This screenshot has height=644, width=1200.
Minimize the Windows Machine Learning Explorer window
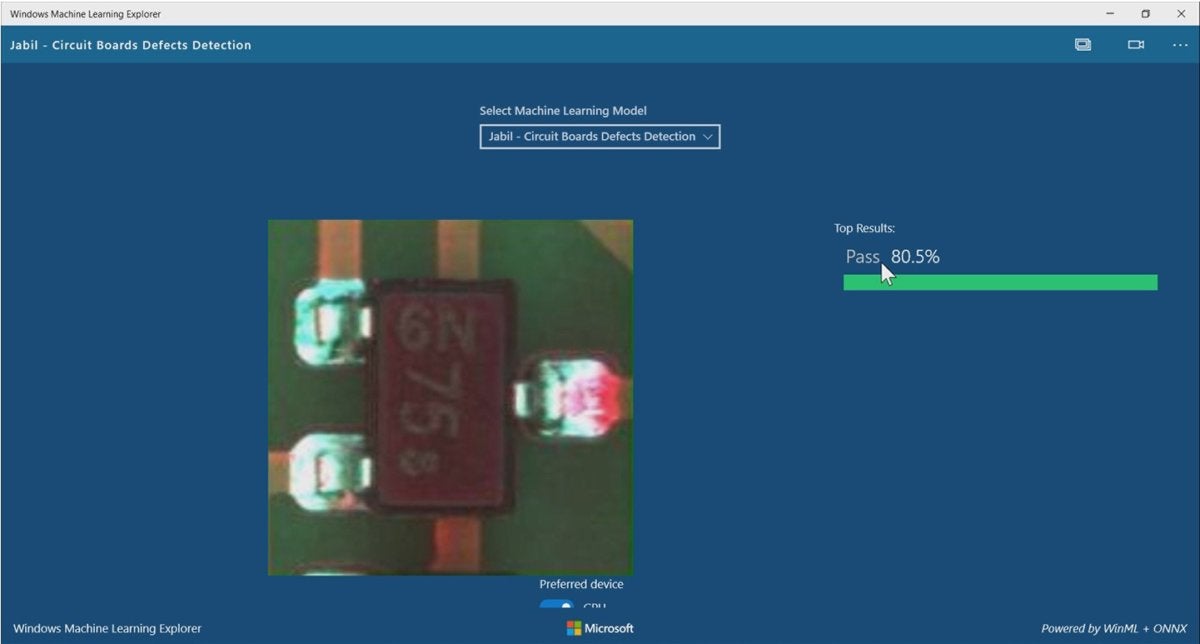(x=1111, y=14)
